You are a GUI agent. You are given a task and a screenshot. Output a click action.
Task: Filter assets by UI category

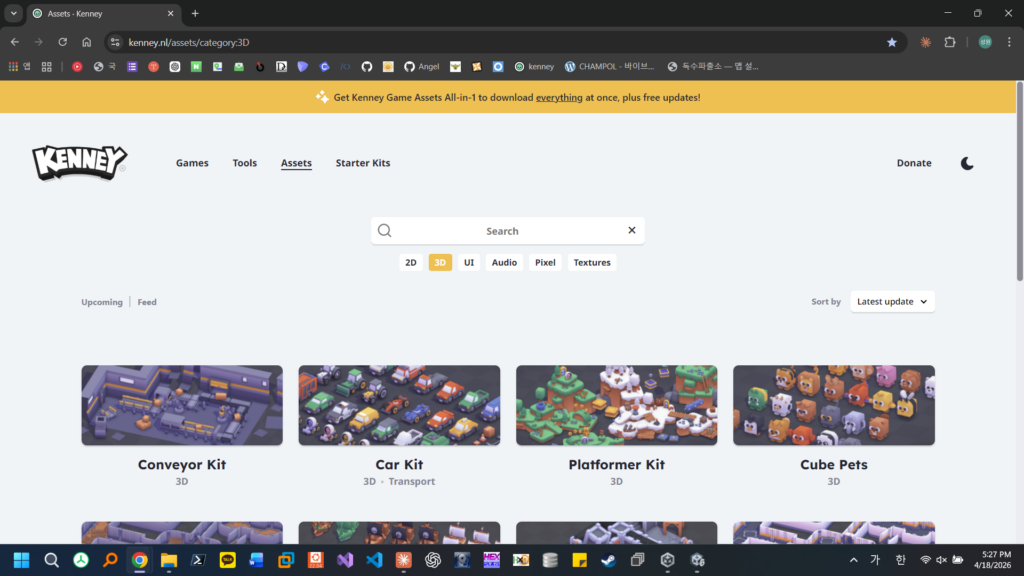click(469, 263)
